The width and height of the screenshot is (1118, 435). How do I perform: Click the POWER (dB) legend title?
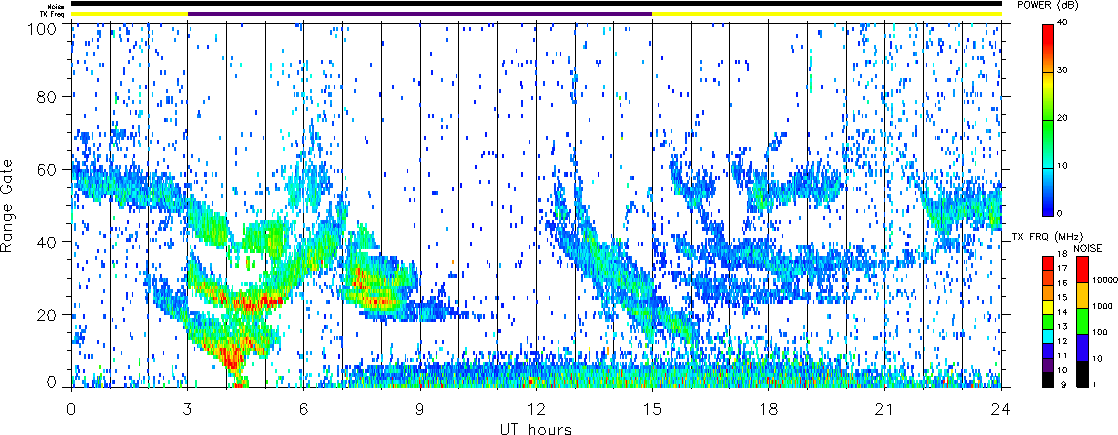(x=1050, y=6)
